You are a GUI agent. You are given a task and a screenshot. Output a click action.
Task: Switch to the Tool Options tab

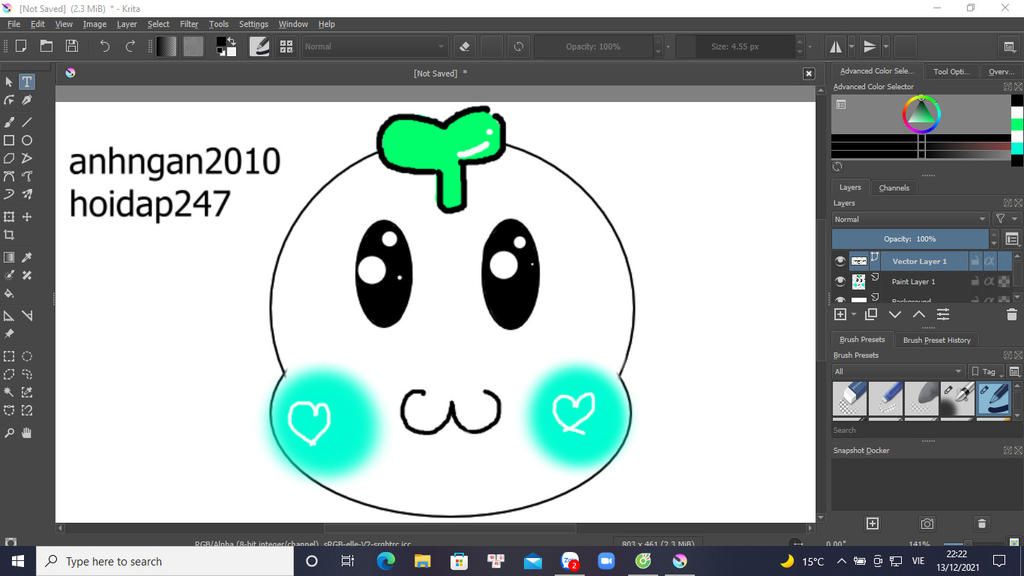[952, 71]
